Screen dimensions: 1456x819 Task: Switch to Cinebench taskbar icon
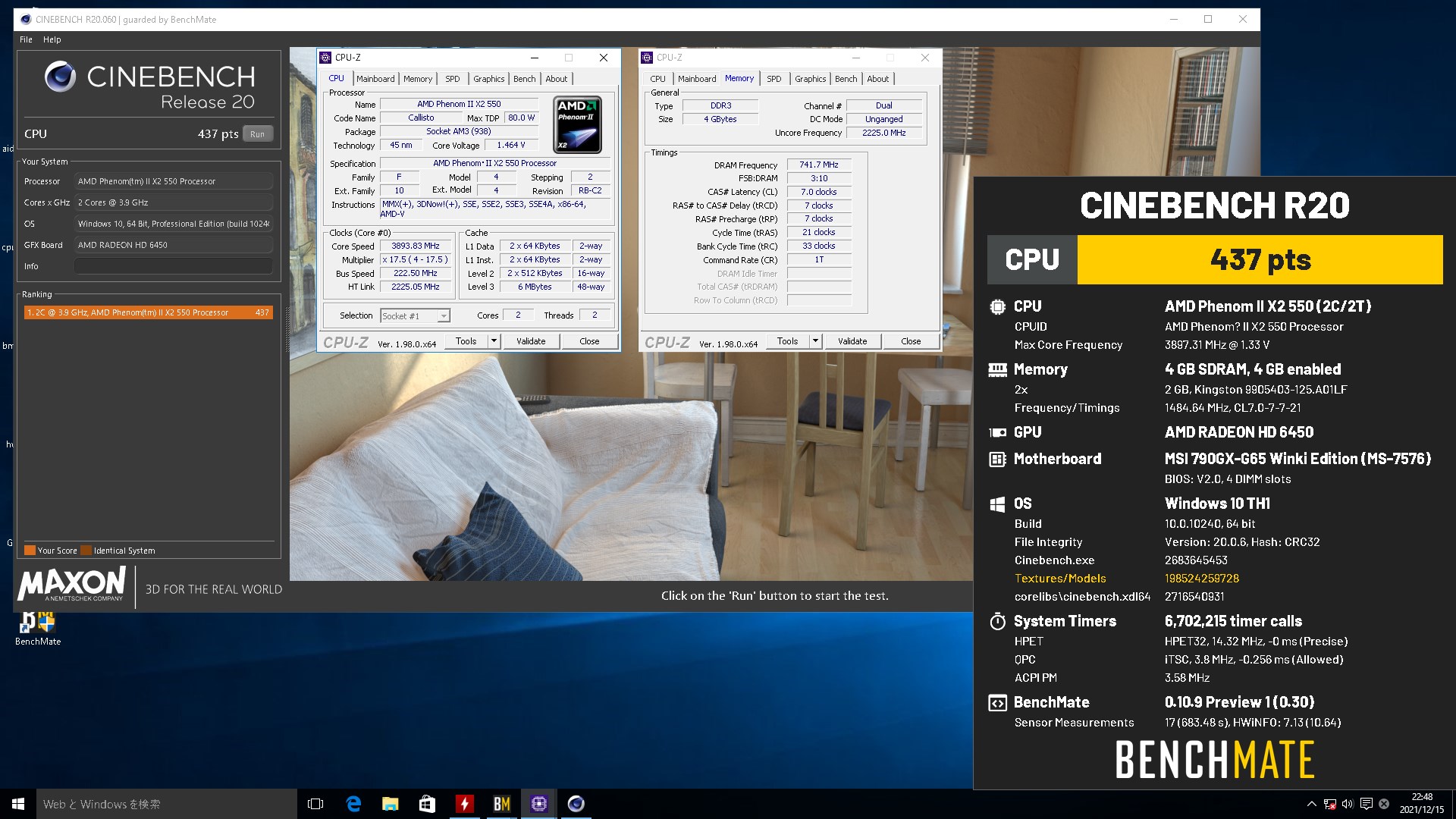576,804
